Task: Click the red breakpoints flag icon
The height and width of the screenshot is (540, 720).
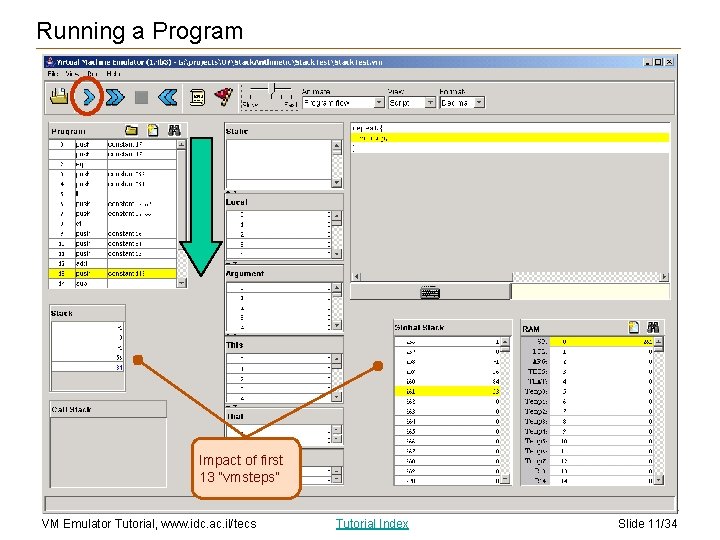Action: pyautogui.click(x=224, y=97)
